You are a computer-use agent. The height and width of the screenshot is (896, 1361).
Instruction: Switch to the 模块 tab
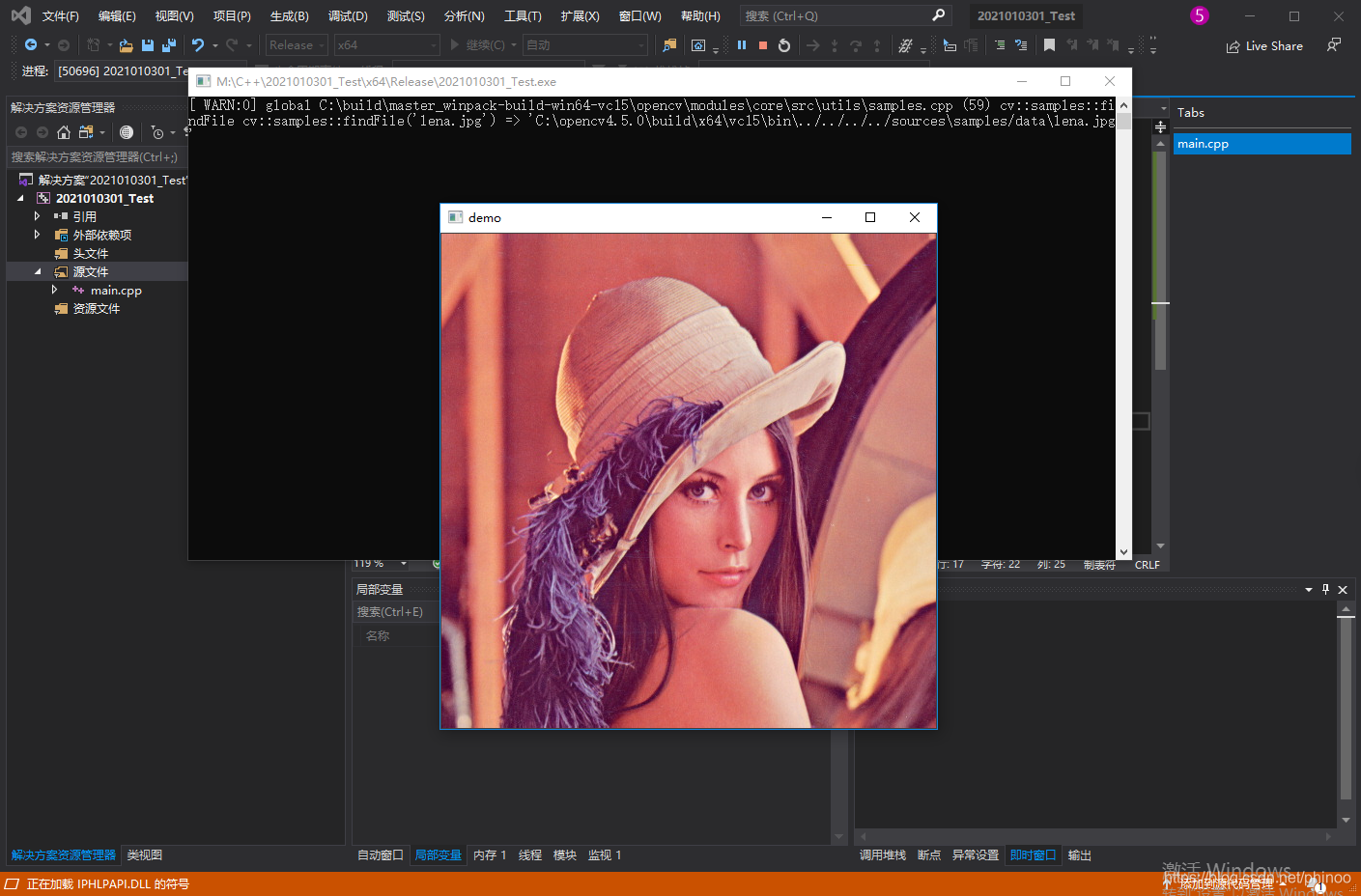(x=565, y=855)
